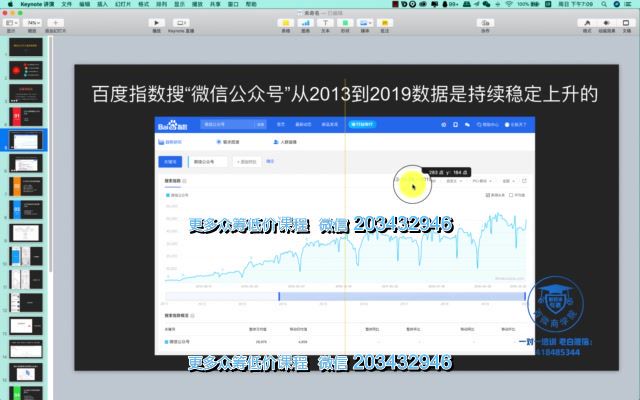Click the QQ penguin 99+ status icon
This screenshot has height=400, width=640.
click(449, 4)
